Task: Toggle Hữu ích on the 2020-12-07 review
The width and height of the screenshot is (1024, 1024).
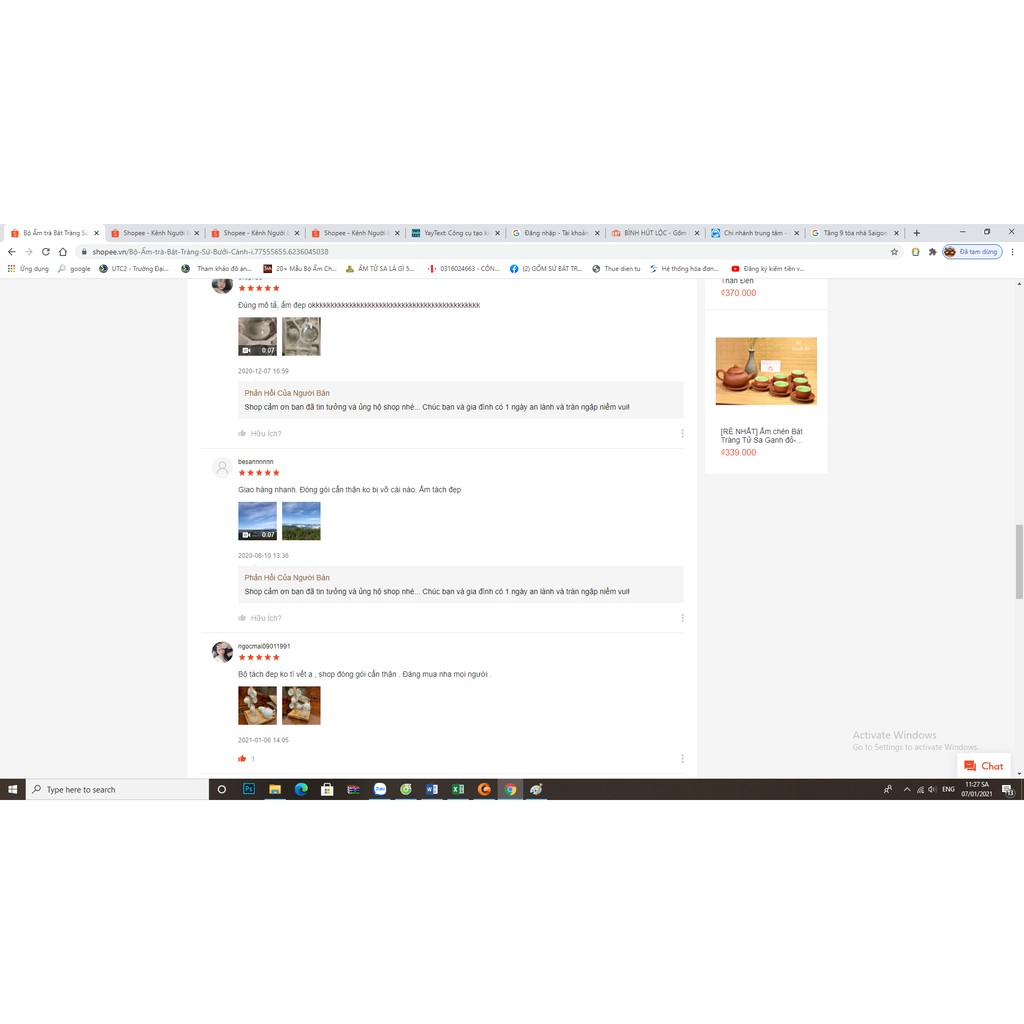Action: coord(260,434)
